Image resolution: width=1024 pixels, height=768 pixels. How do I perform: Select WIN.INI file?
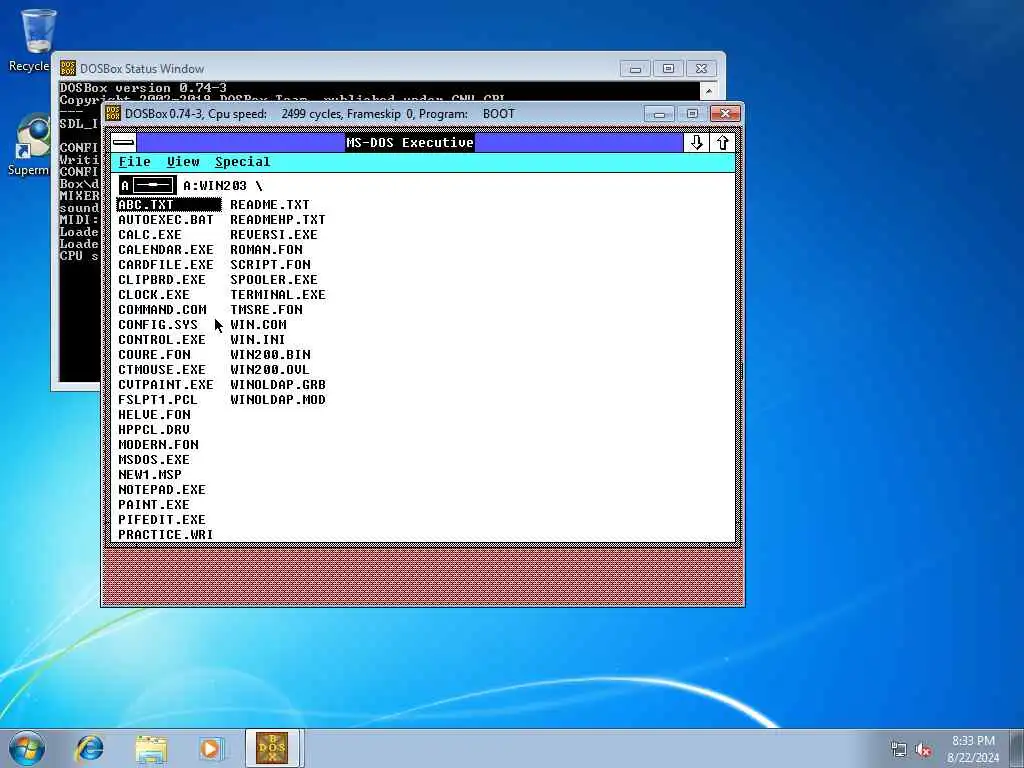[257, 340]
